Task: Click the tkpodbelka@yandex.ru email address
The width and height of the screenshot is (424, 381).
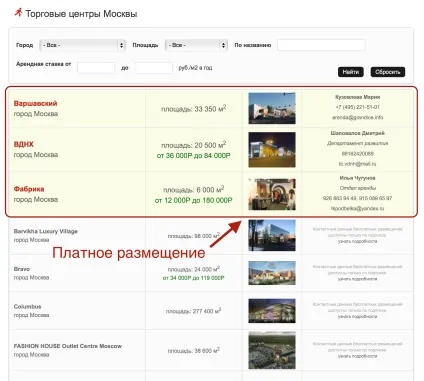Action: [x=357, y=208]
